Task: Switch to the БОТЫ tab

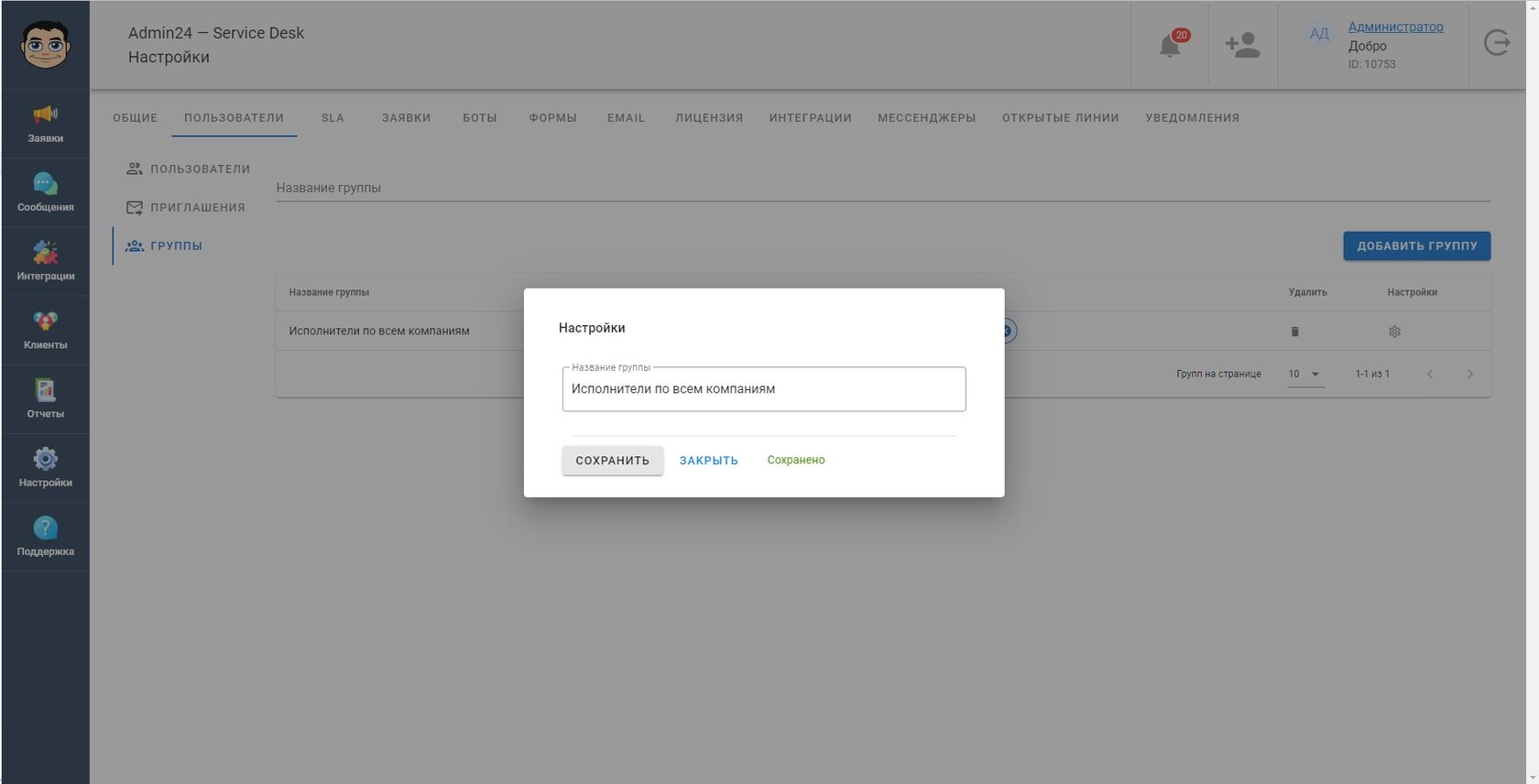Action: [480, 118]
